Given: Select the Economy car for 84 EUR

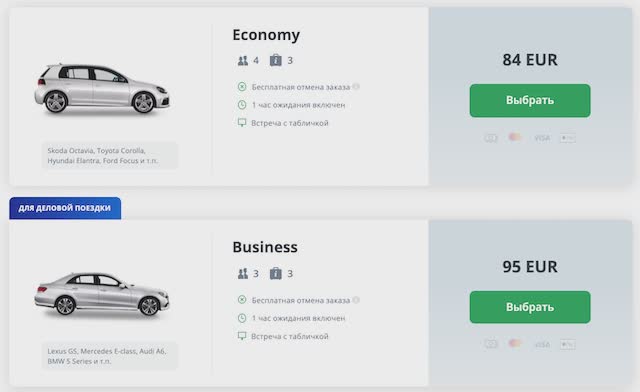Looking at the screenshot, I should tap(530, 100).
